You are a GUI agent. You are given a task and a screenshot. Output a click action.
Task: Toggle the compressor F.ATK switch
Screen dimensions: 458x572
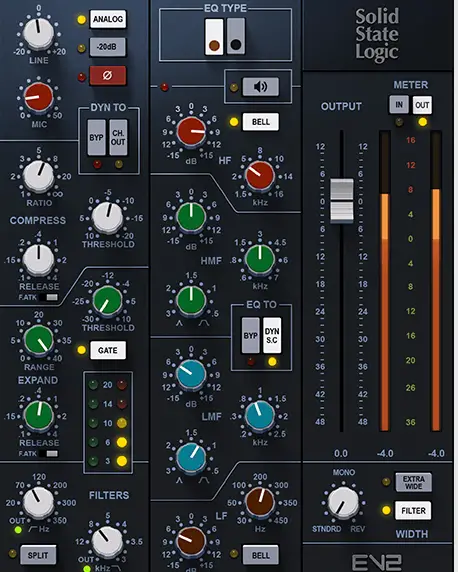pyautogui.click(x=49, y=297)
